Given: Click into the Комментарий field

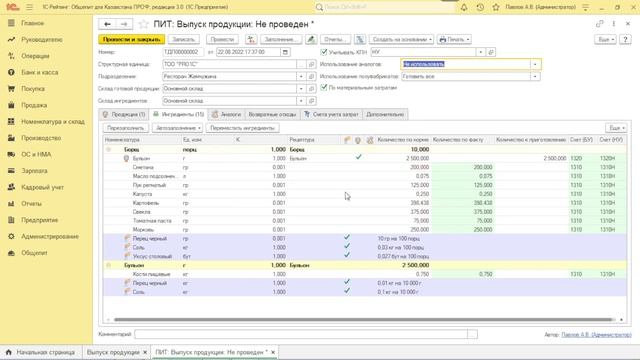Looking at the screenshot, I should coord(301,334).
